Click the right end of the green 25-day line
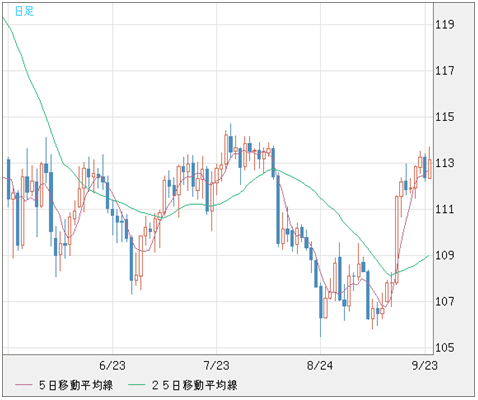478x400 pixels. 428,256
